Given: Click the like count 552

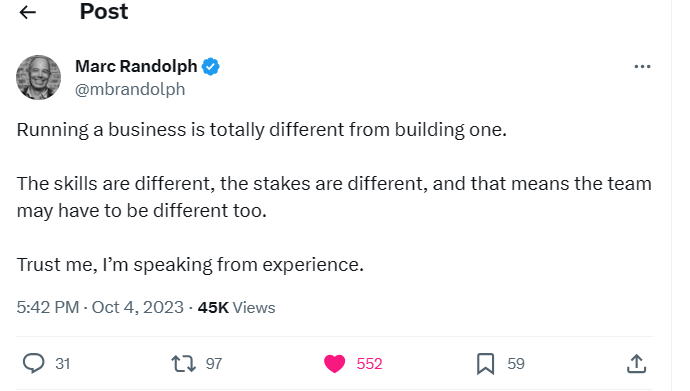Looking at the screenshot, I should tap(369, 364).
